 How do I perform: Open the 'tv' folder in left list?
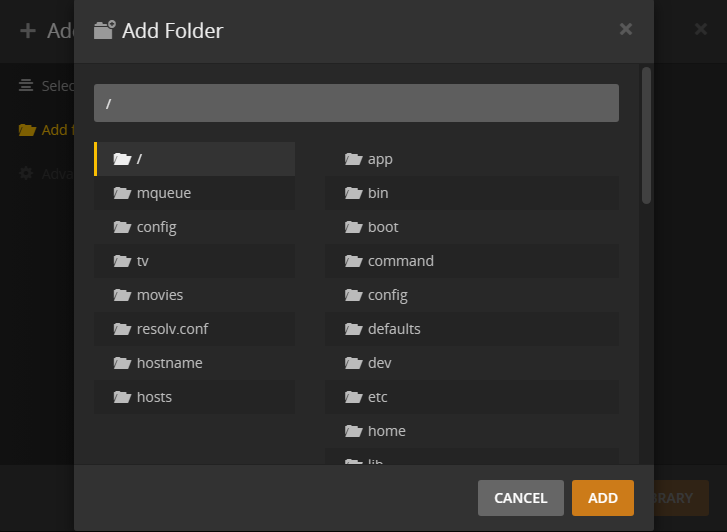point(195,261)
